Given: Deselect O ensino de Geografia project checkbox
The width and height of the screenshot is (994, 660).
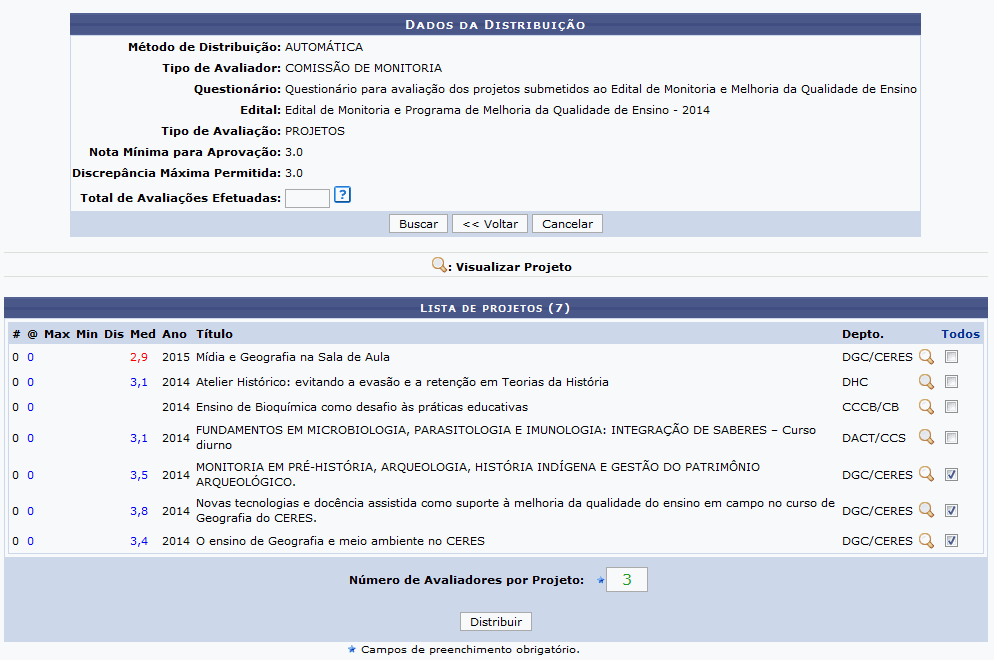Looking at the screenshot, I should pyautogui.click(x=951, y=541).
